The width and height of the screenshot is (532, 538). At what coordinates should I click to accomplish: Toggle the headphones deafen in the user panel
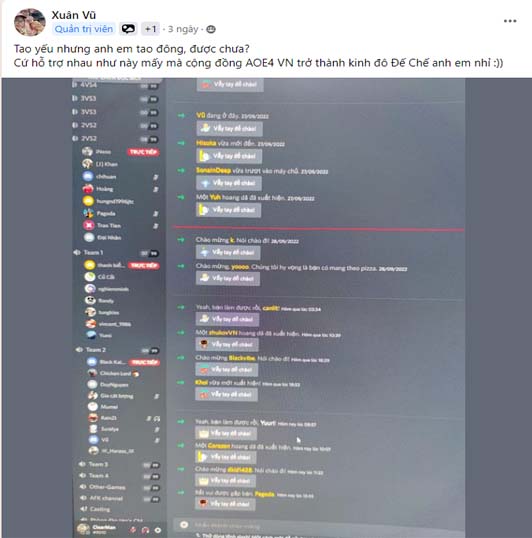(x=145, y=530)
